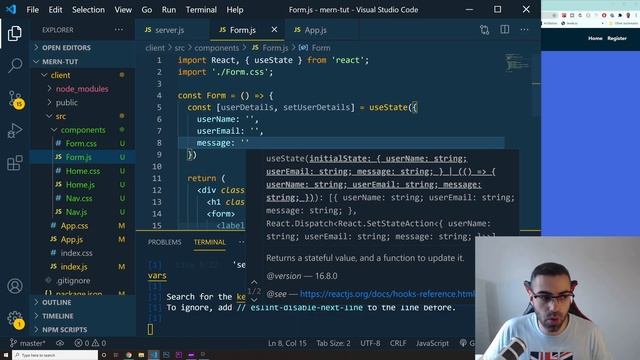The width and height of the screenshot is (640, 360).
Task: Switch to the server.js tab
Action: [x=169, y=30]
